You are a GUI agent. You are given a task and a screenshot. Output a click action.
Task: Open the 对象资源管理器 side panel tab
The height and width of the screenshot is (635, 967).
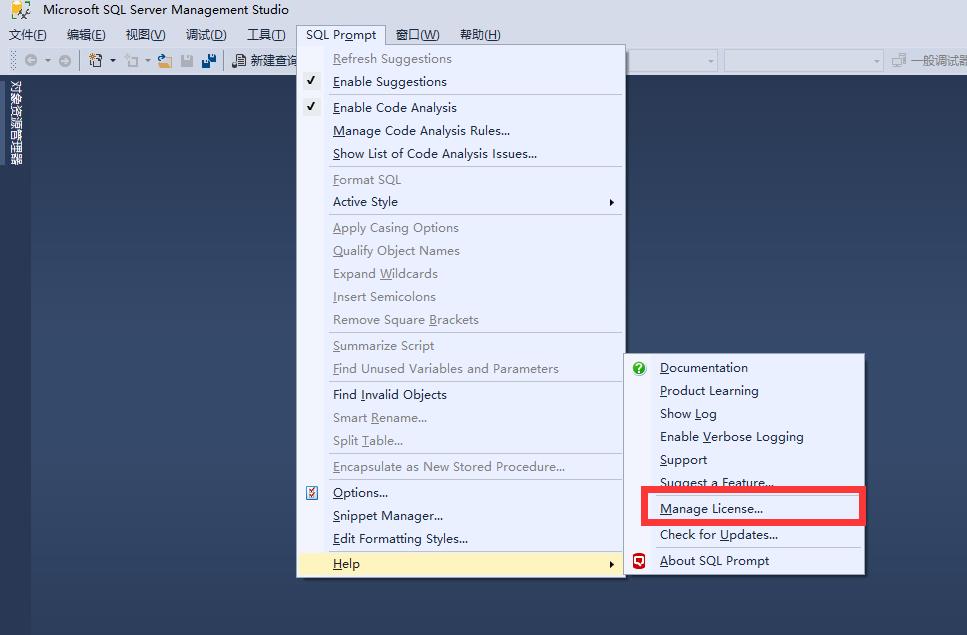click(15, 122)
